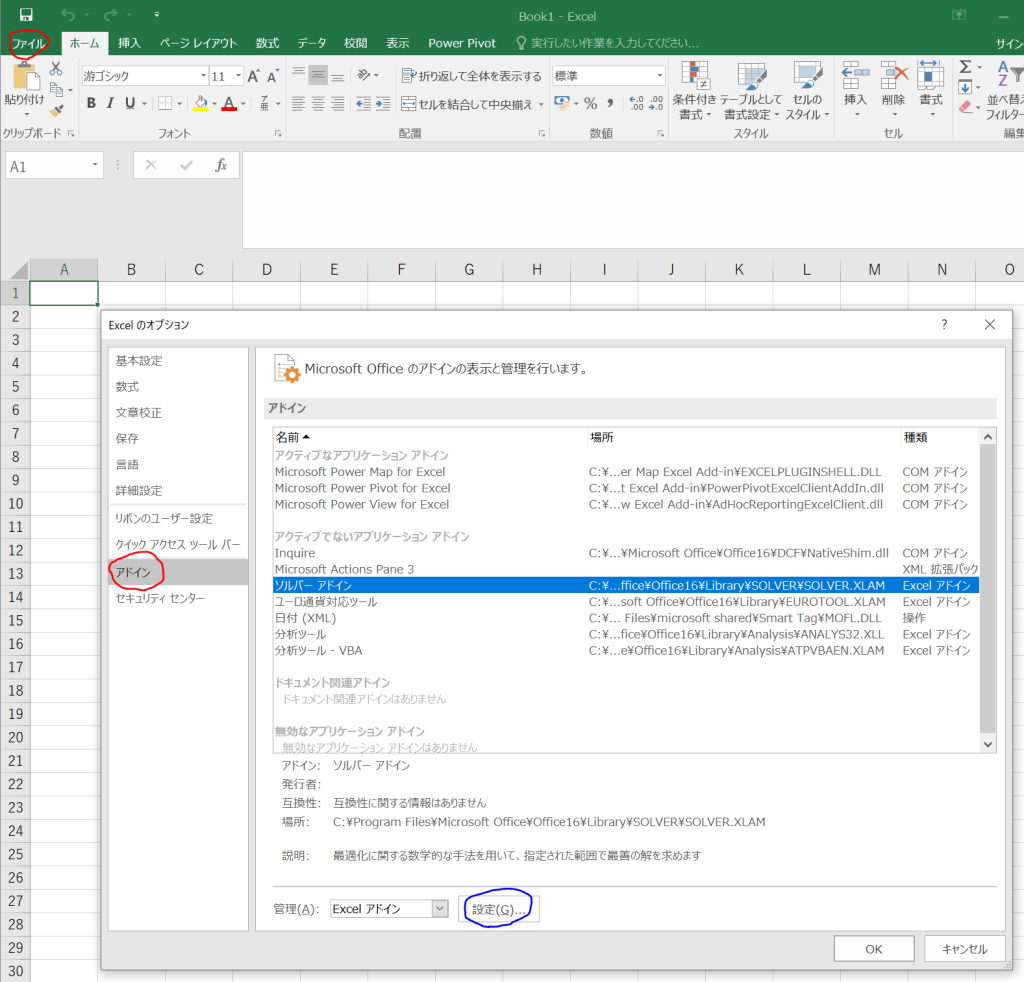
Task: Switch to the ページ レイアウト tab
Action: [198, 43]
